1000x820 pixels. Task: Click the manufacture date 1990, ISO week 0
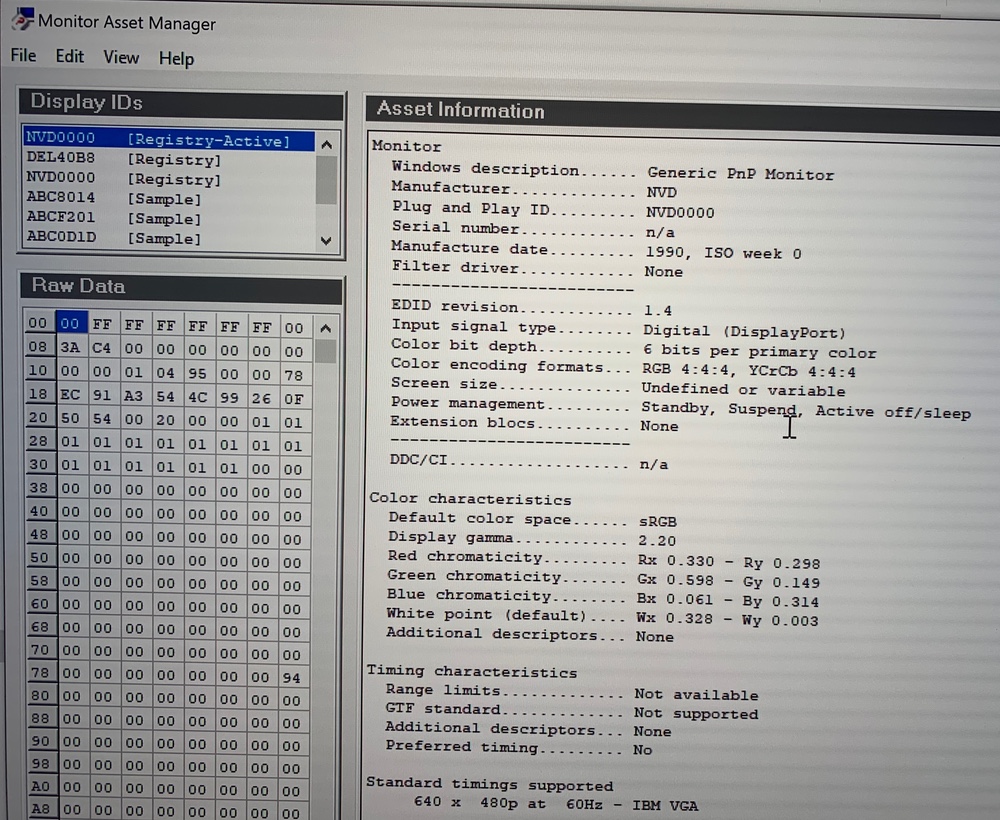click(x=723, y=253)
